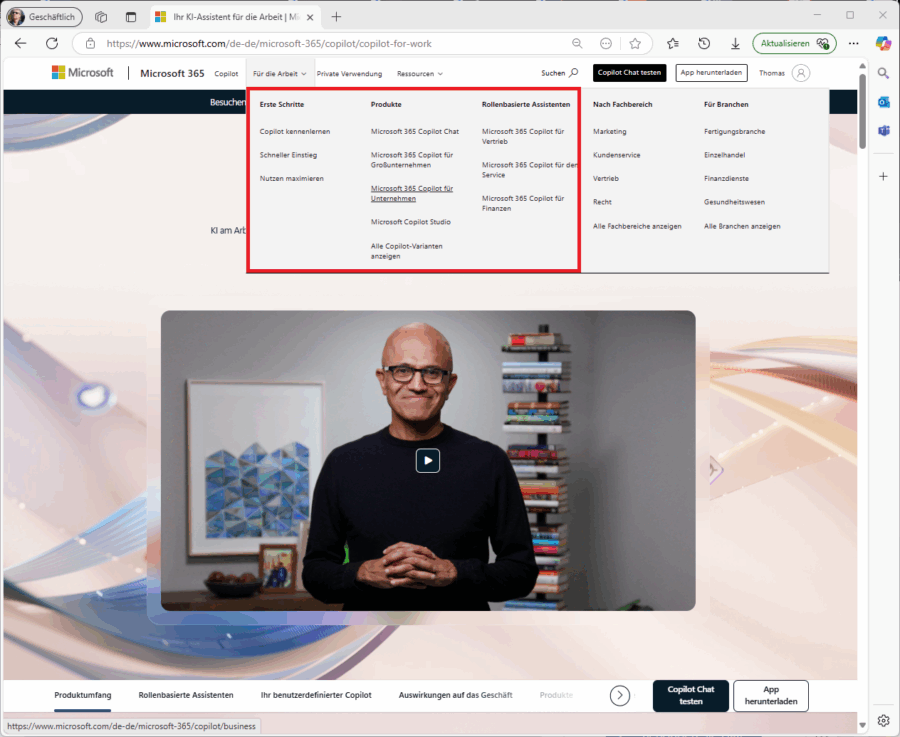Open the browser settings and more menu

pyautogui.click(x=854, y=44)
